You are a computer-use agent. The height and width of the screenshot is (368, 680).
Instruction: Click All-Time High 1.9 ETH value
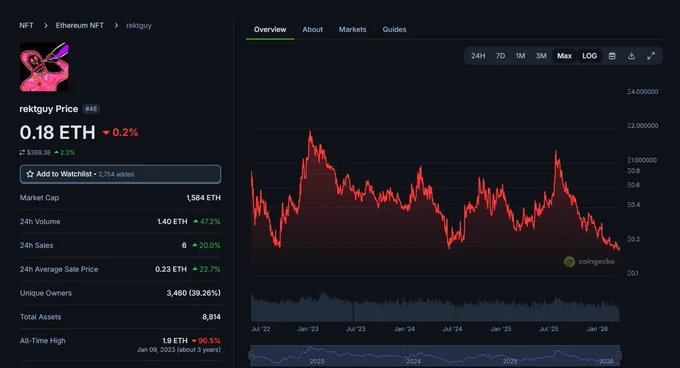coord(175,341)
